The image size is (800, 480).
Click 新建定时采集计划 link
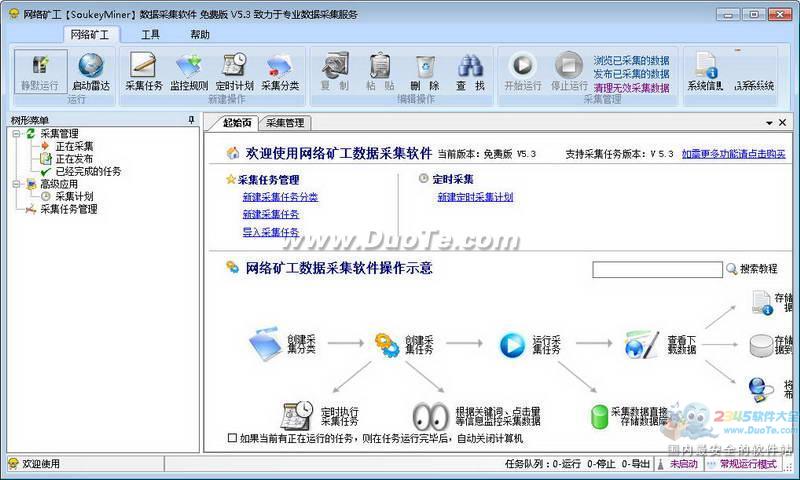(x=475, y=197)
